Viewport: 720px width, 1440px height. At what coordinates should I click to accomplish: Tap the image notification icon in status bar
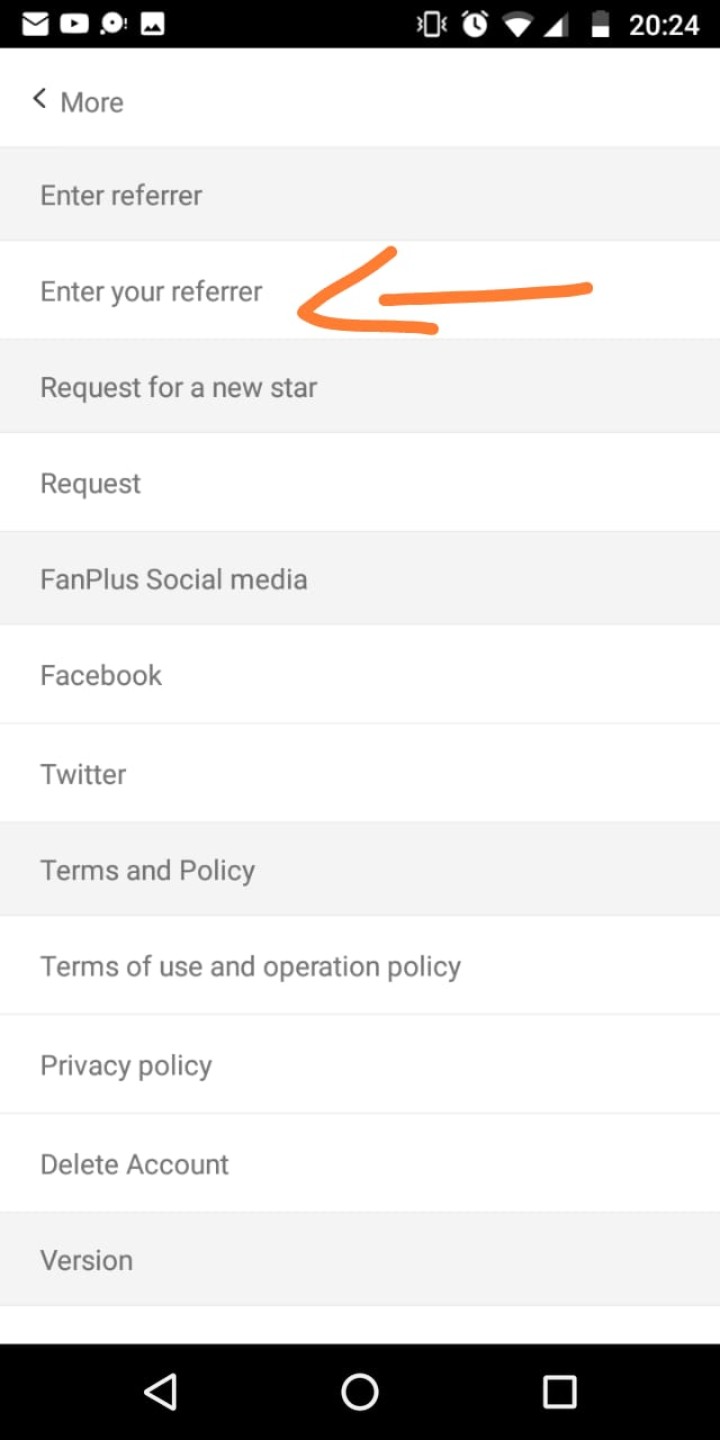[x=152, y=24]
